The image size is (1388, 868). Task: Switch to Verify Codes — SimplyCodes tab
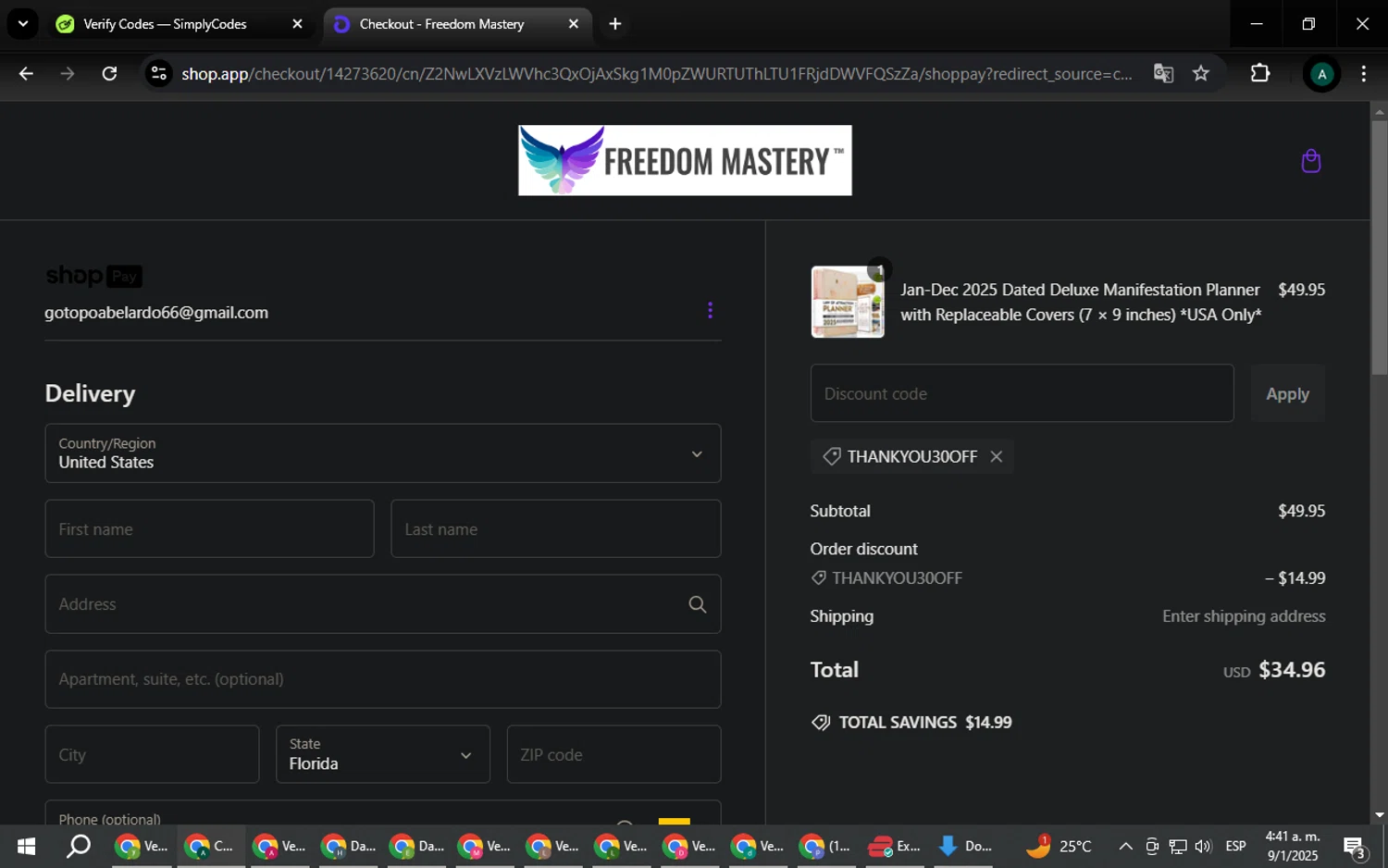pyautogui.click(x=165, y=24)
